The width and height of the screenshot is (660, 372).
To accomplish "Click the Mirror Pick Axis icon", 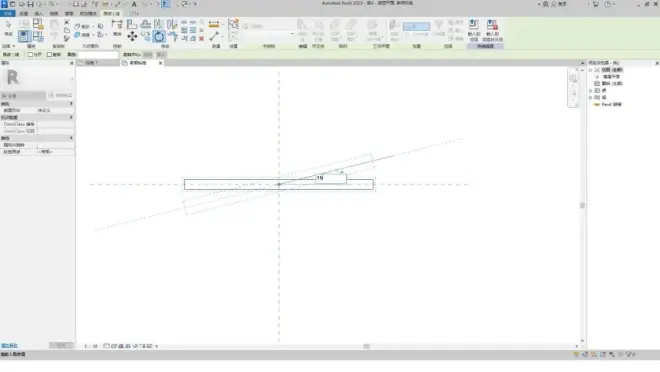I will coord(159,24).
